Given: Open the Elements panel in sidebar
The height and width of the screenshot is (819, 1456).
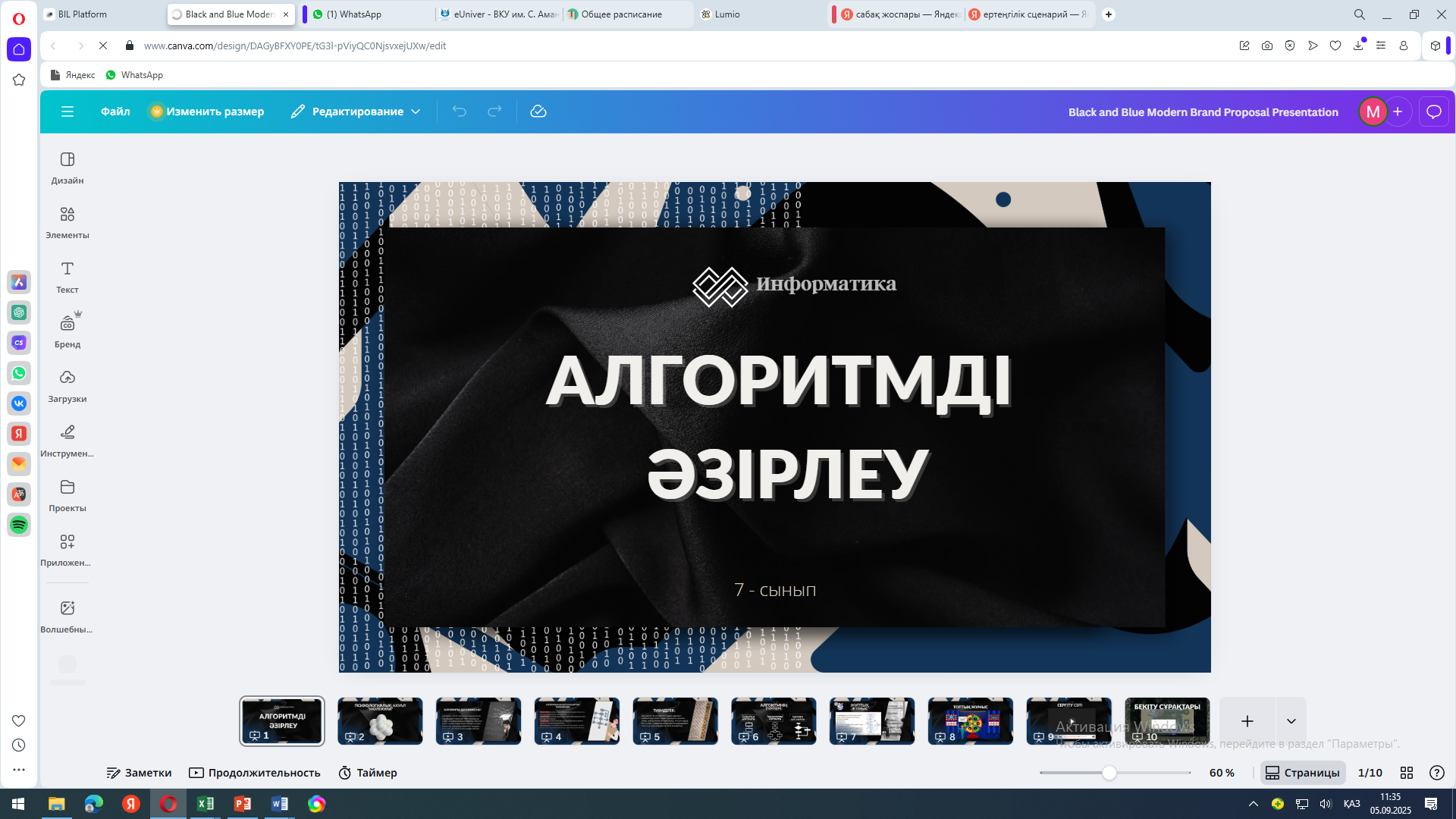Looking at the screenshot, I should click(x=67, y=222).
